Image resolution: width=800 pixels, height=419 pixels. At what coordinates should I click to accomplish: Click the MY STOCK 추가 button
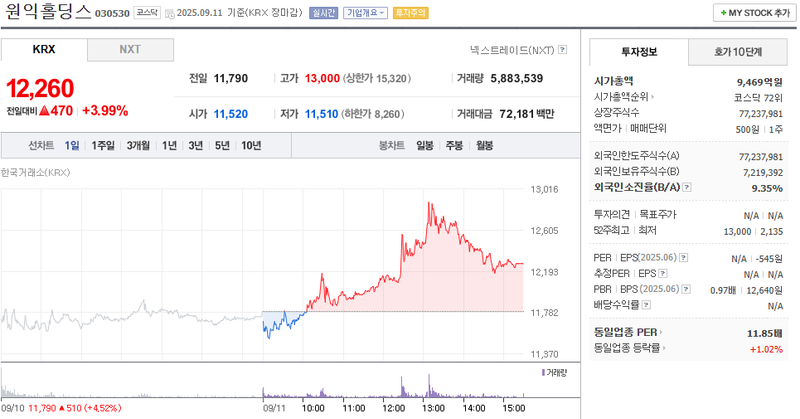(x=755, y=13)
